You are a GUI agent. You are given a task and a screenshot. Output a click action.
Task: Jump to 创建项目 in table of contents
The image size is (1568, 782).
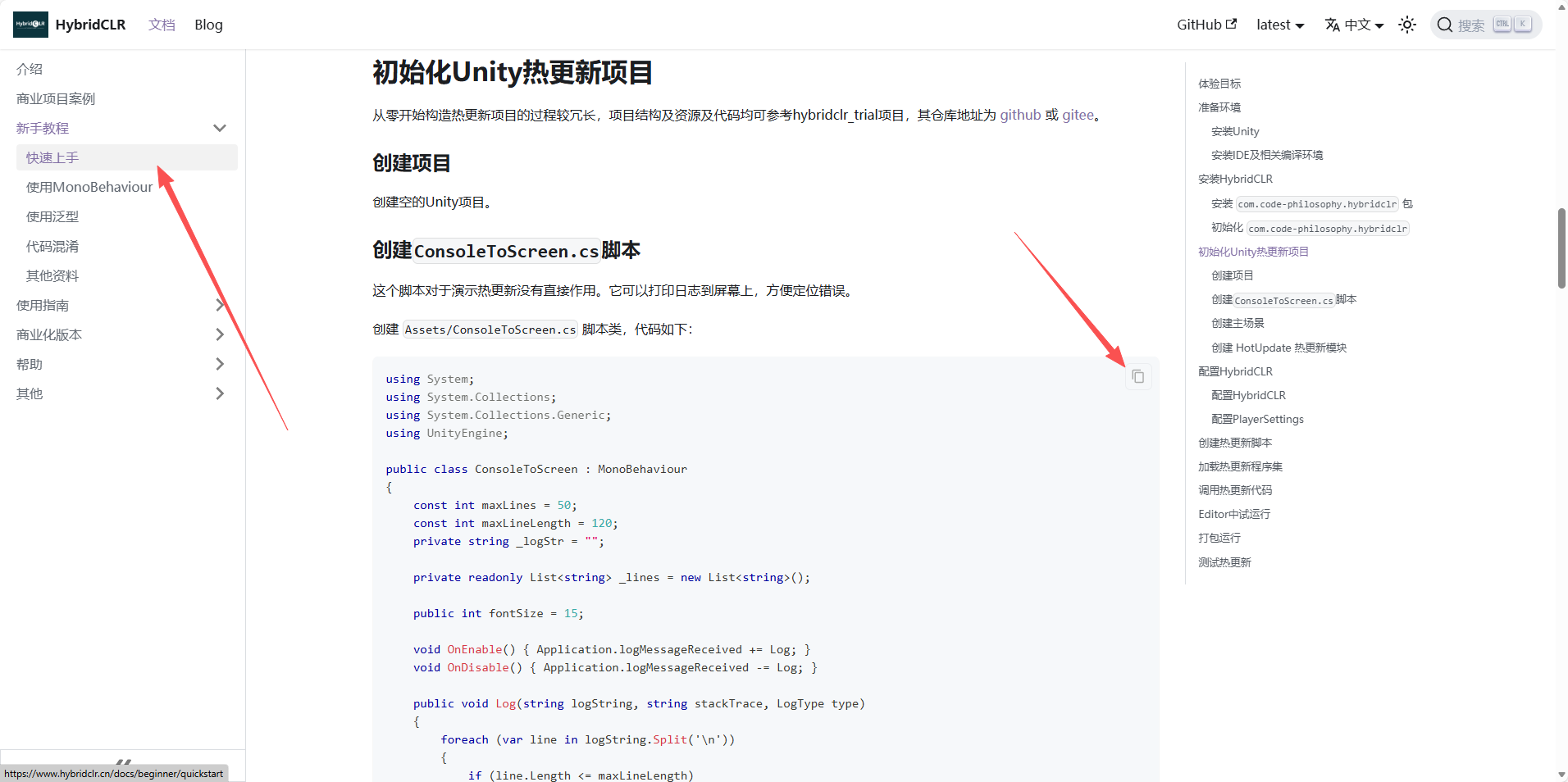point(1233,275)
